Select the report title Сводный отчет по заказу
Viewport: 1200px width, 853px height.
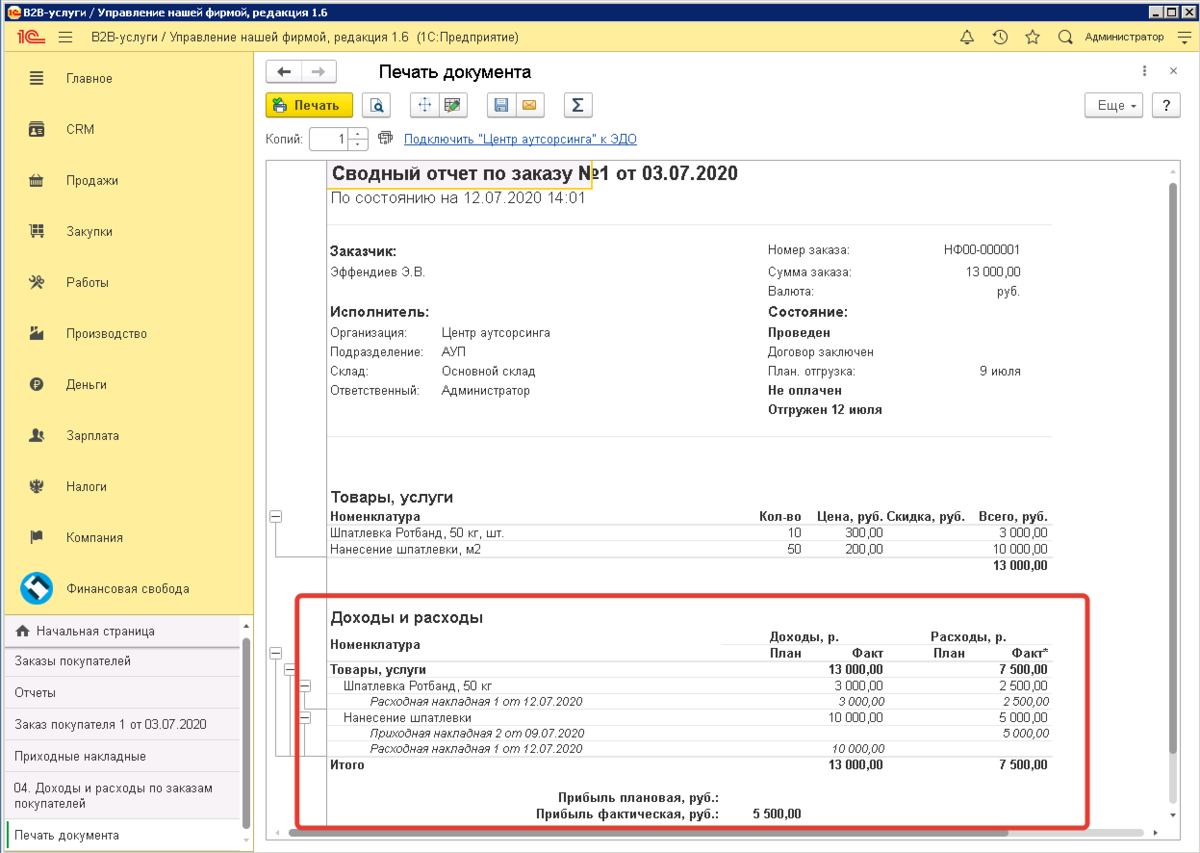click(534, 174)
